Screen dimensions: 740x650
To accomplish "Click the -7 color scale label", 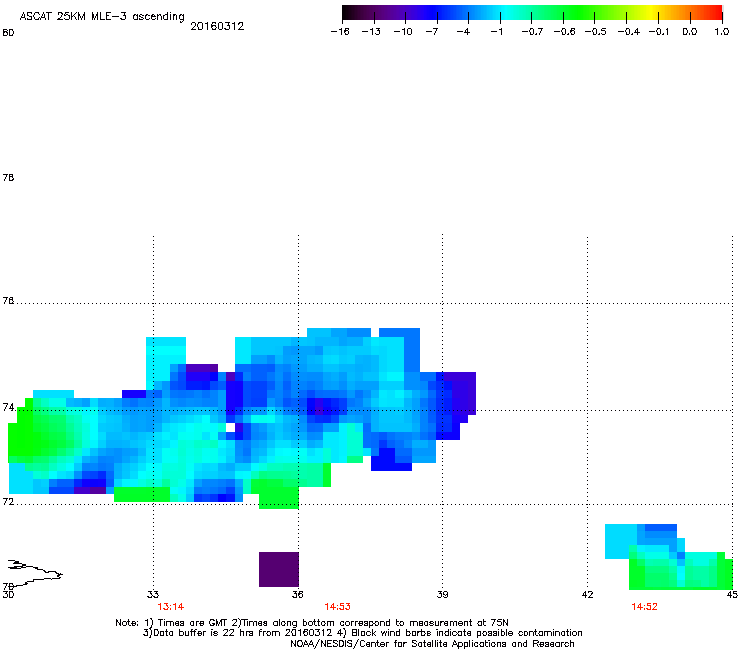I will [431, 32].
